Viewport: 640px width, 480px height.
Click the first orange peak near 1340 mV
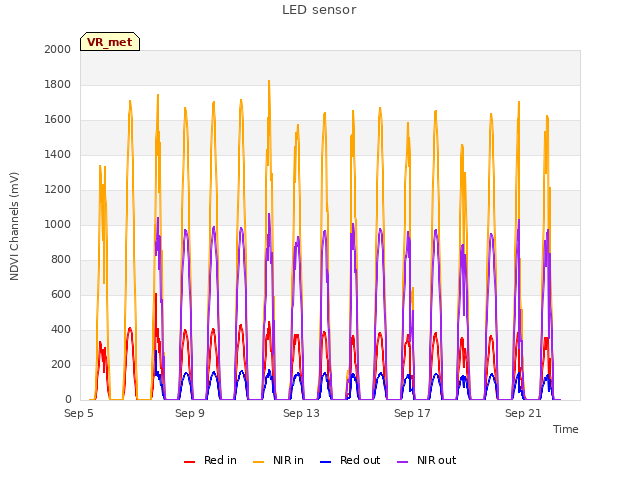[100, 167]
